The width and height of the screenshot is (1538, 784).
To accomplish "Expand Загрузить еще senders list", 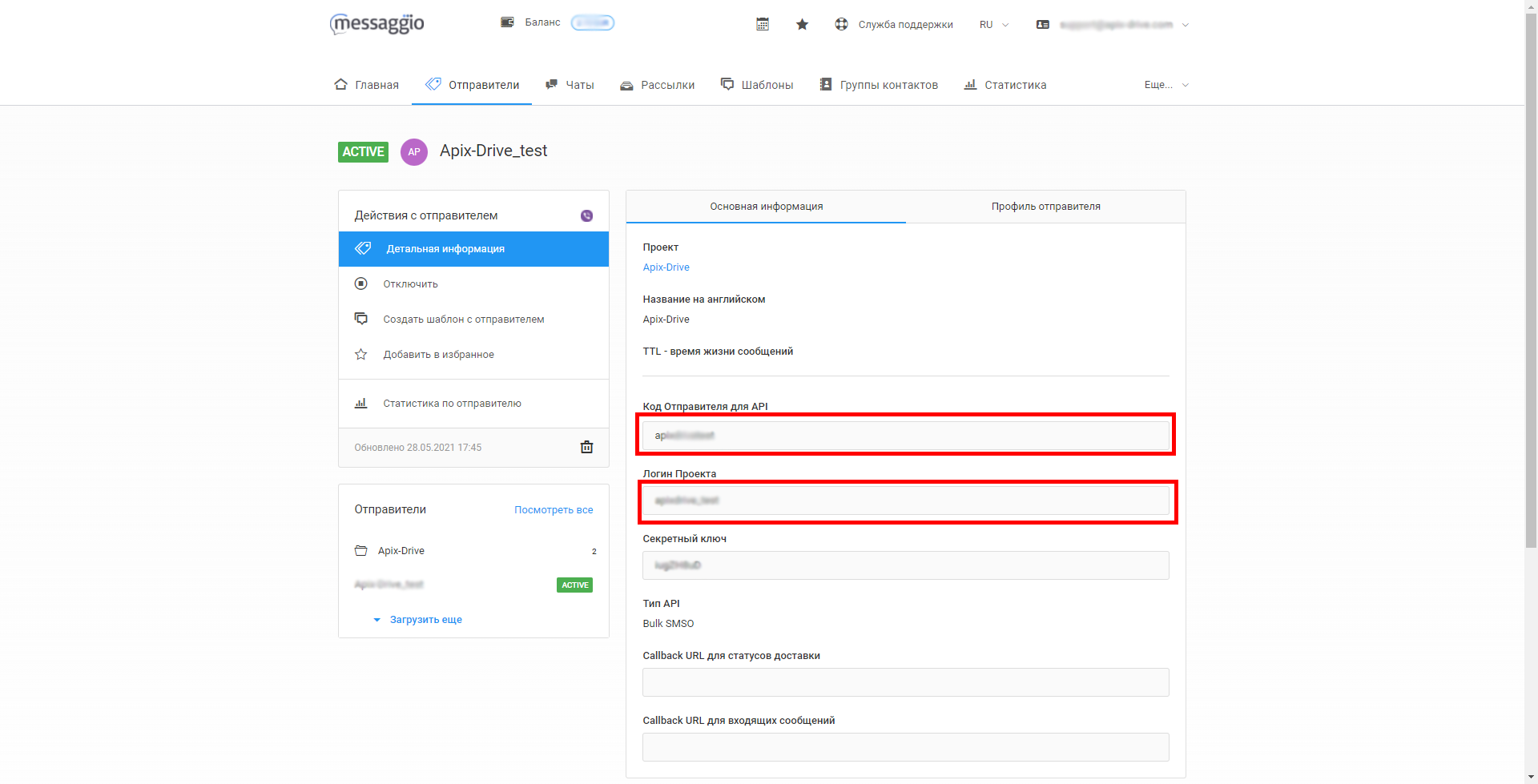I will (418, 620).
